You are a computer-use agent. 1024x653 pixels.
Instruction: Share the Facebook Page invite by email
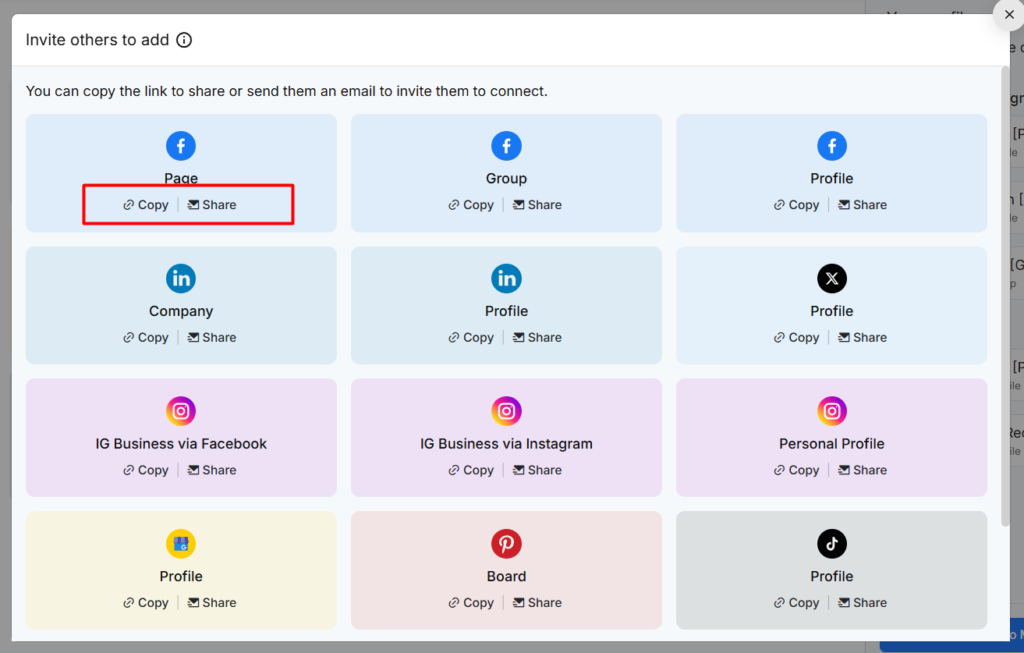(212, 205)
